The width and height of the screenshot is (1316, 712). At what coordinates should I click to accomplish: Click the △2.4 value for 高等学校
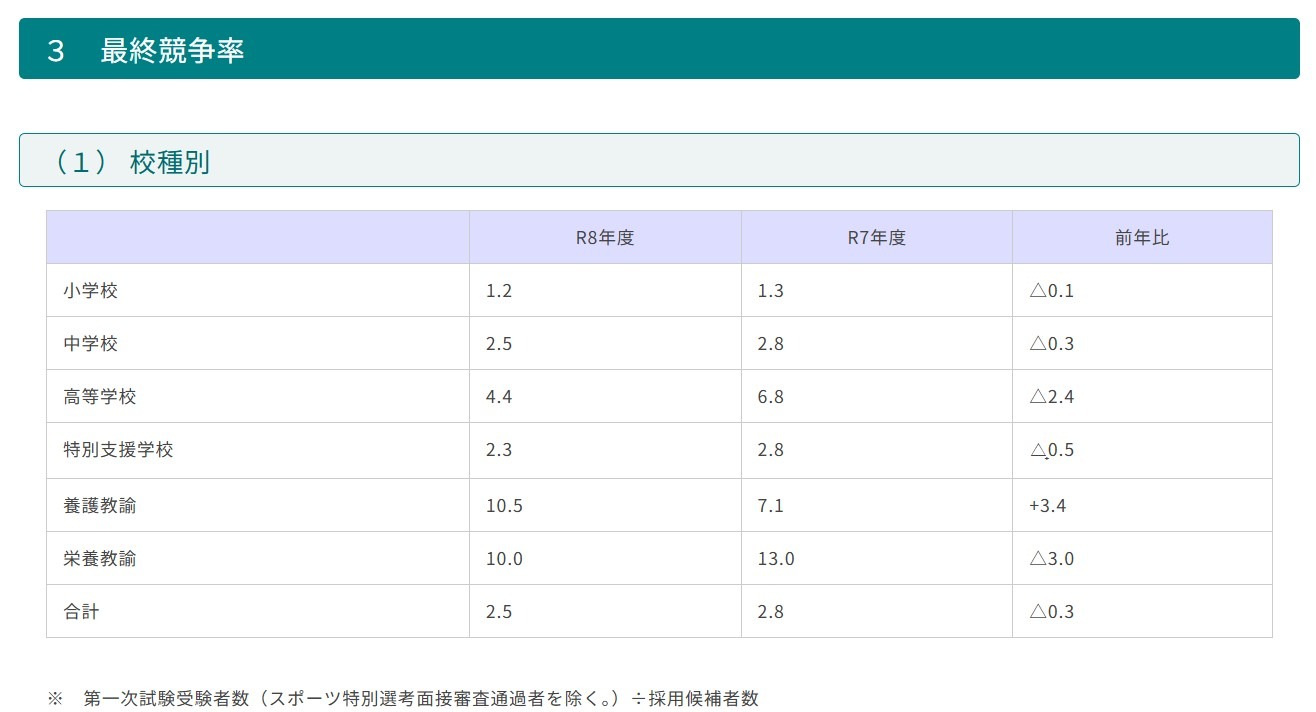point(1051,397)
